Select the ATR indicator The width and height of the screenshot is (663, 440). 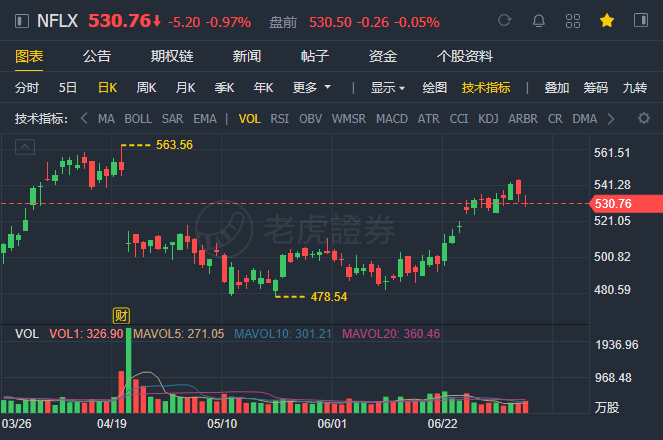(x=429, y=119)
